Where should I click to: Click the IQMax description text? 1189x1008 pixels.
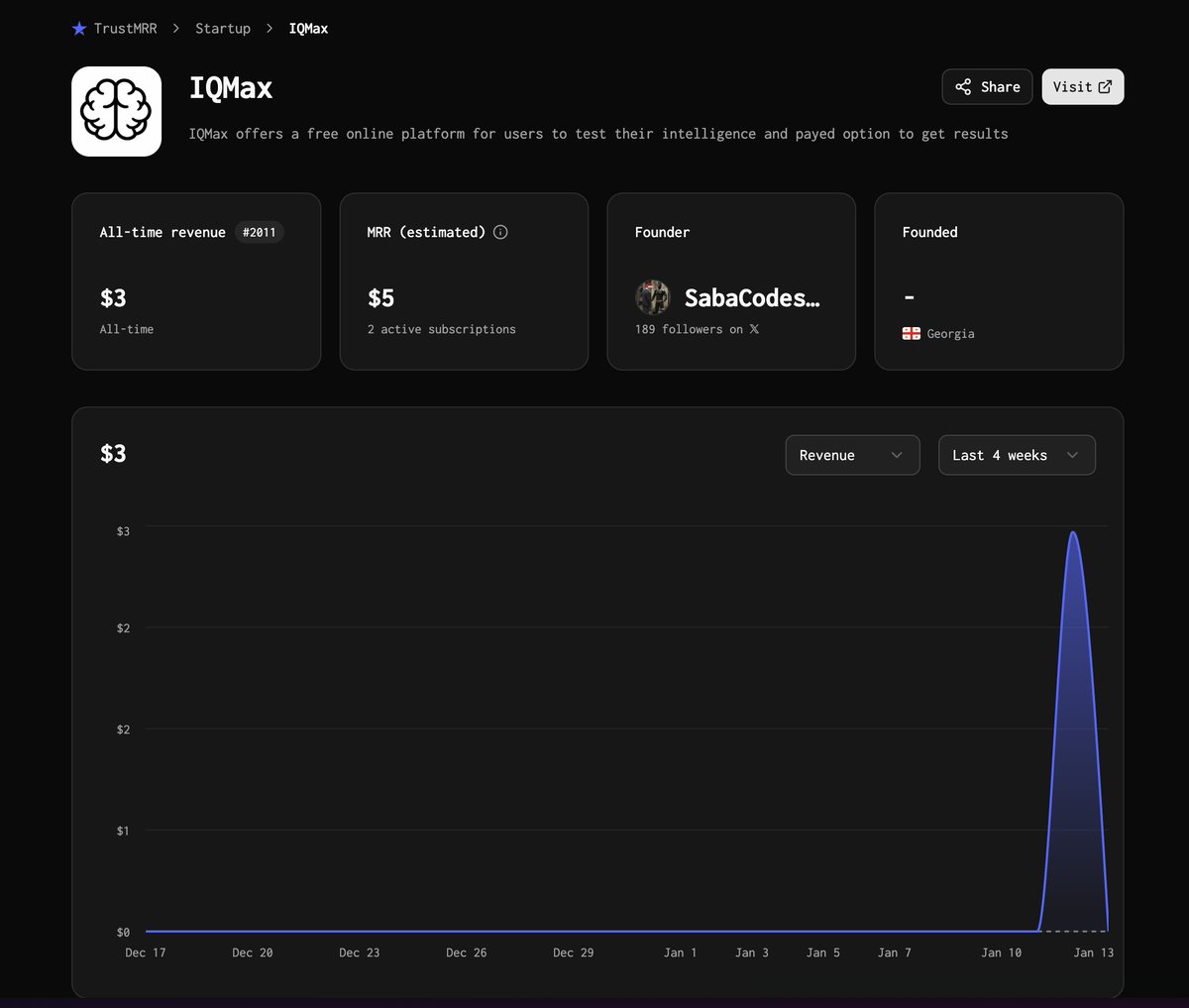click(598, 134)
